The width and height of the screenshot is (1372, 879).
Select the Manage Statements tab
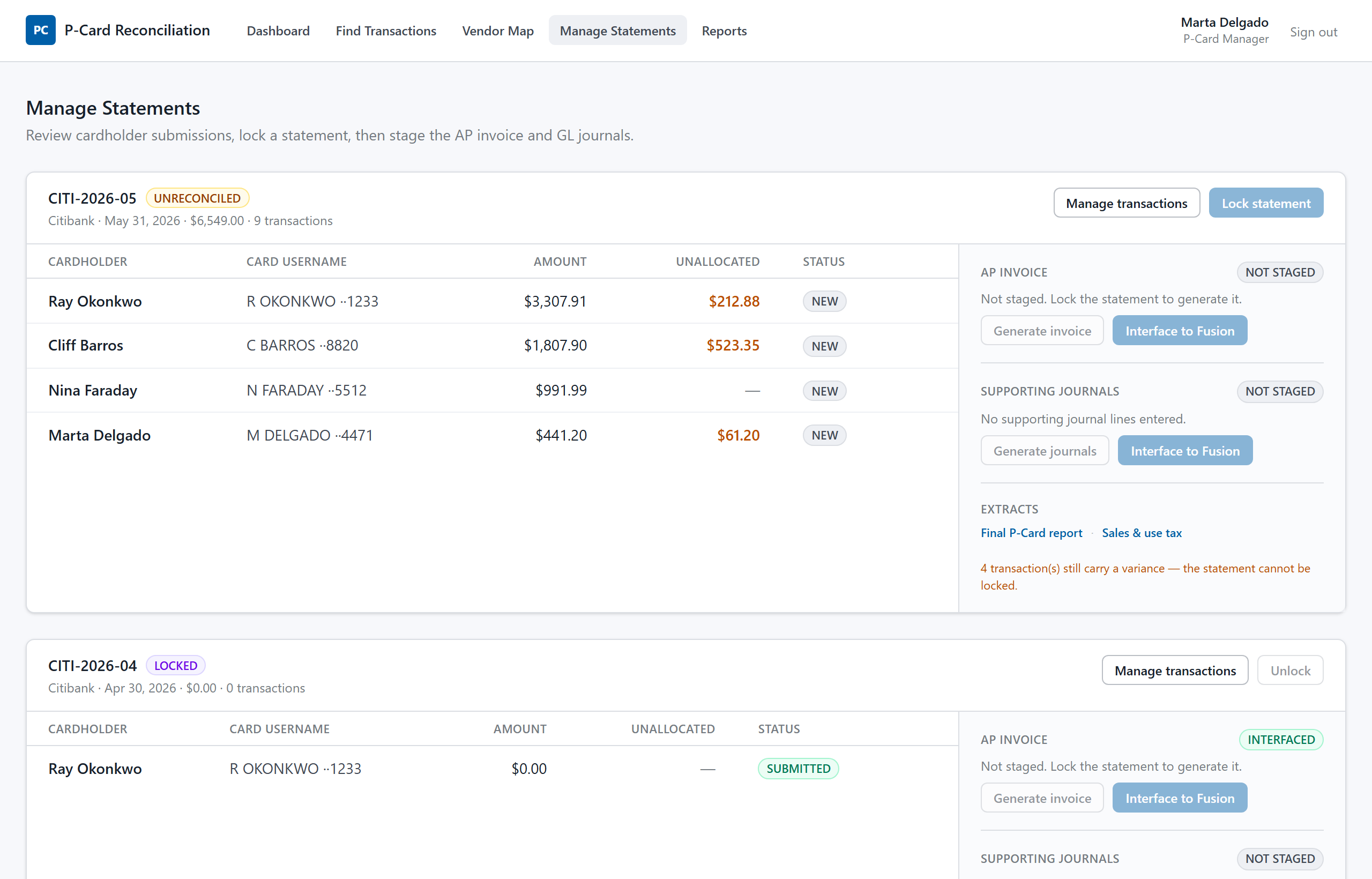tap(617, 31)
